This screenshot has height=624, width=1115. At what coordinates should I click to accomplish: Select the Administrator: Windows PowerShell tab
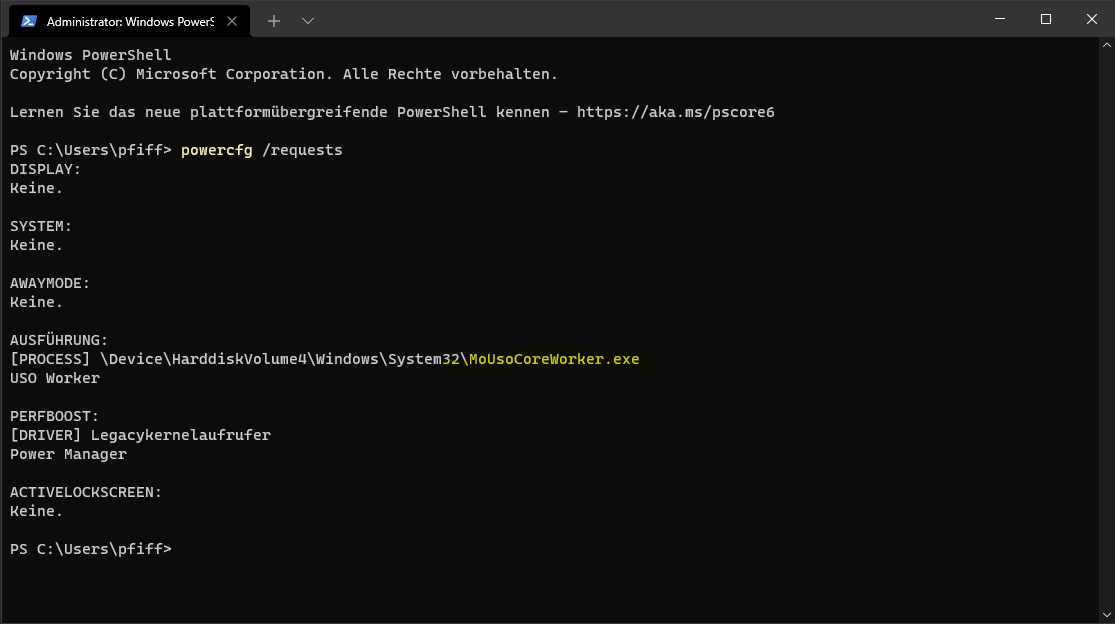coord(129,21)
